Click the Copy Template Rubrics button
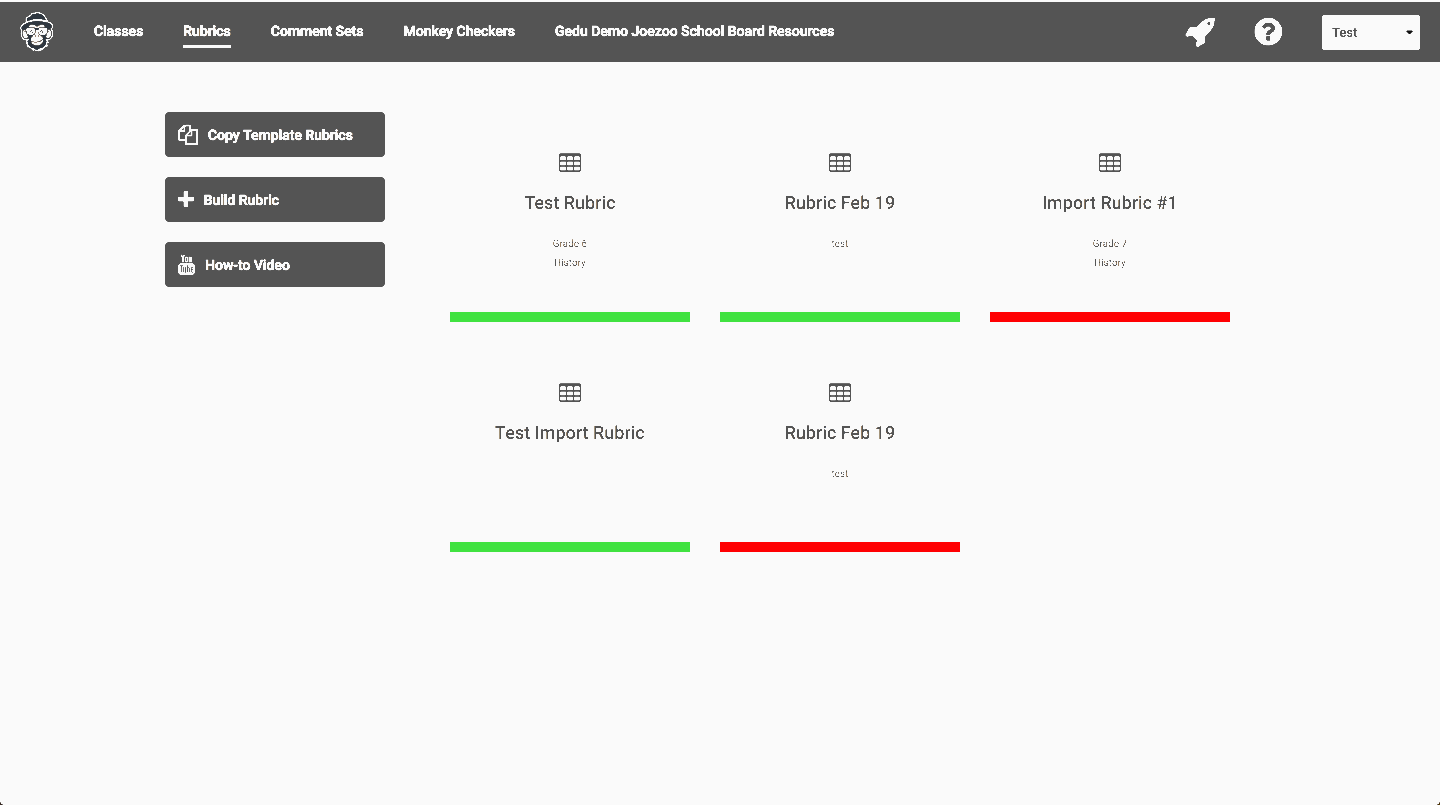Image resolution: width=1440 pixels, height=805 pixels. (x=275, y=135)
